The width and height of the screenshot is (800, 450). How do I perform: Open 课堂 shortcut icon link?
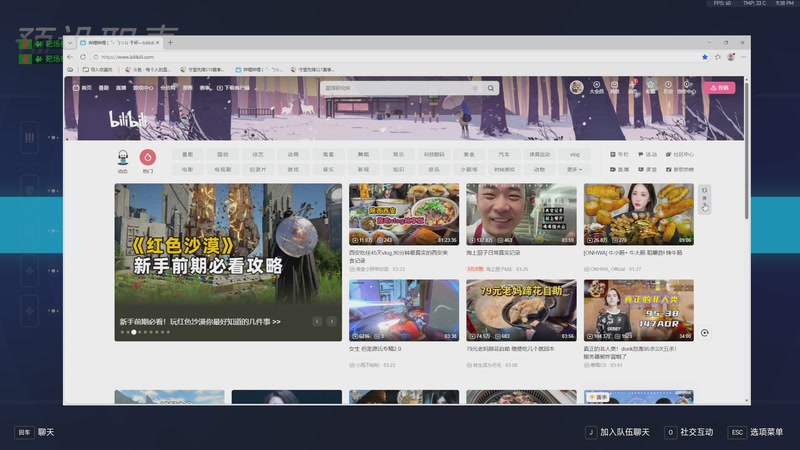pyautogui.click(x=647, y=169)
